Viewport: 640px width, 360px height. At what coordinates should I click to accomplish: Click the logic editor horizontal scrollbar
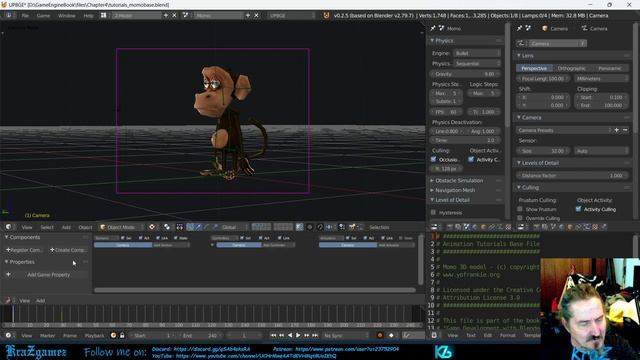click(255, 290)
